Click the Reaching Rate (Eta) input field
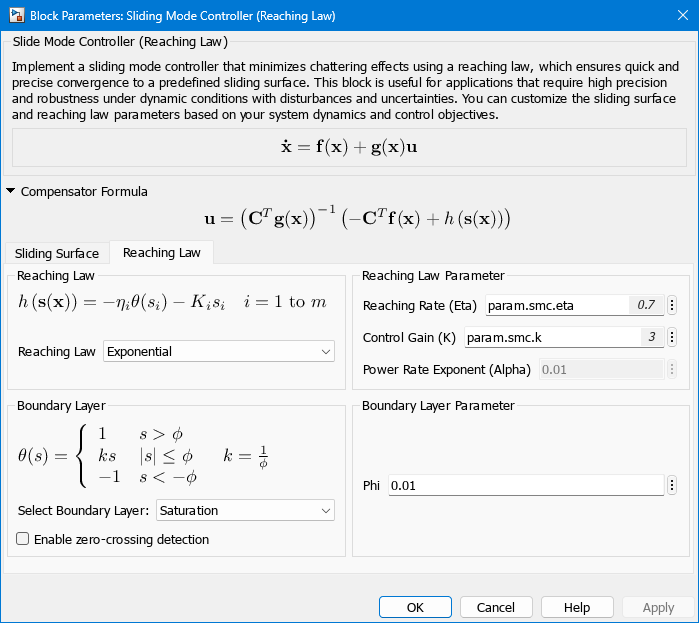 555,305
